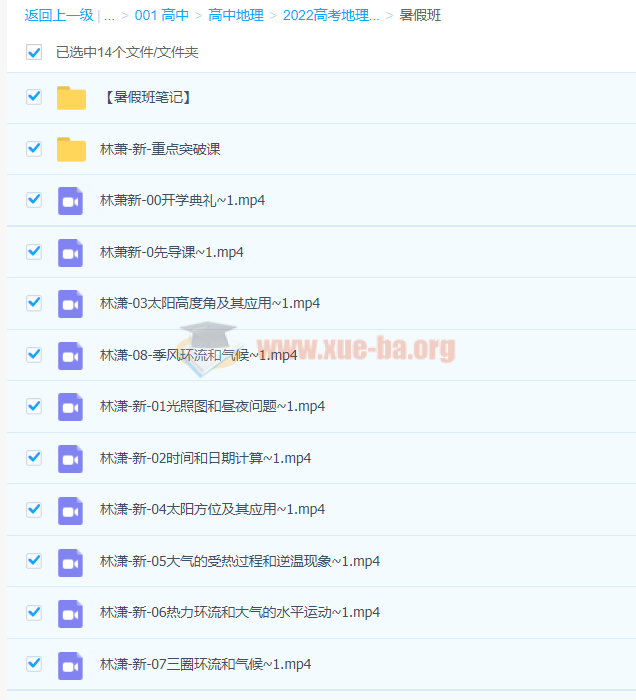Uncheck the 林潇-新-重点突破课 folder checkbox
This screenshot has width=636, height=700.
[x=34, y=148]
